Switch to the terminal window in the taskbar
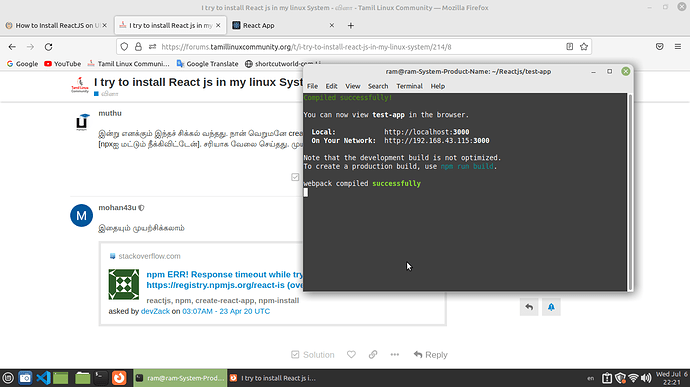 pos(180,378)
